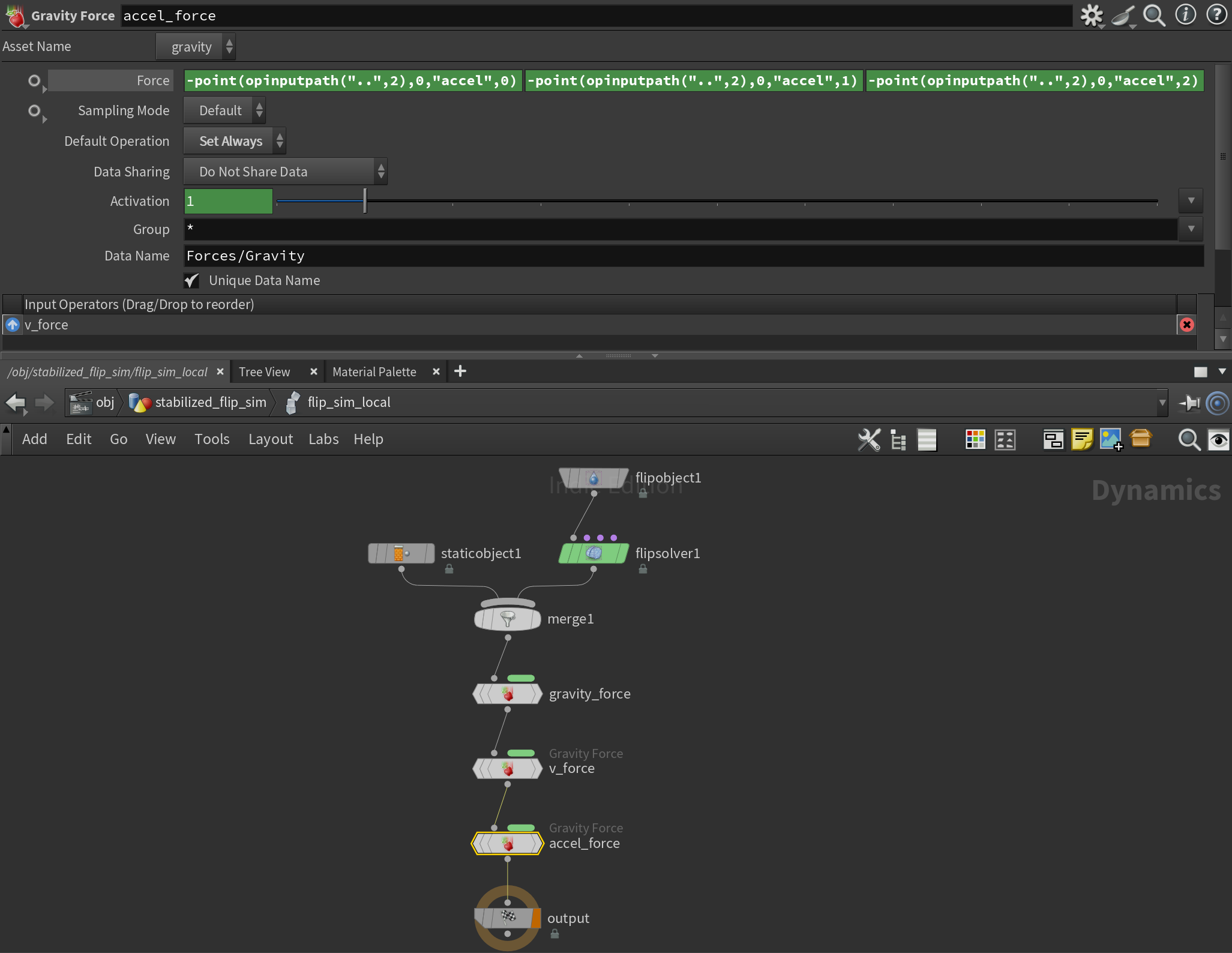Image resolution: width=1232 pixels, height=953 pixels.
Task: Open the Sampling Mode dropdown
Action: tap(224, 110)
